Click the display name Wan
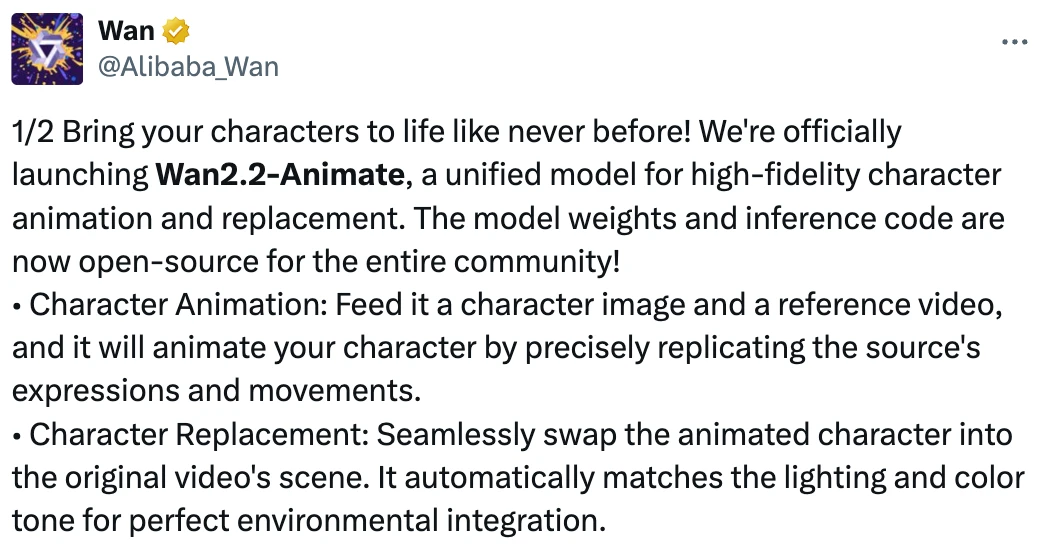This screenshot has height=546, width=1044. tap(126, 31)
